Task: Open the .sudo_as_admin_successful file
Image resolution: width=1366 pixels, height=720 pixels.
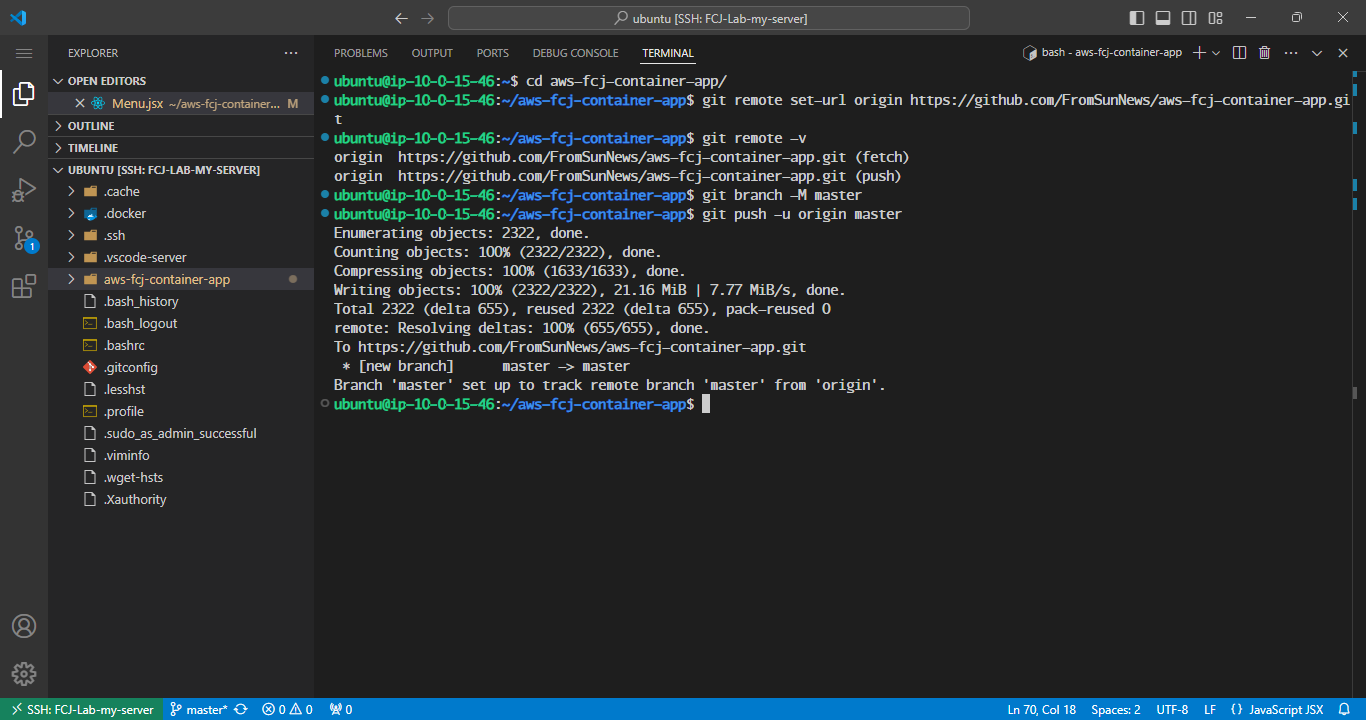Action: [181, 434]
